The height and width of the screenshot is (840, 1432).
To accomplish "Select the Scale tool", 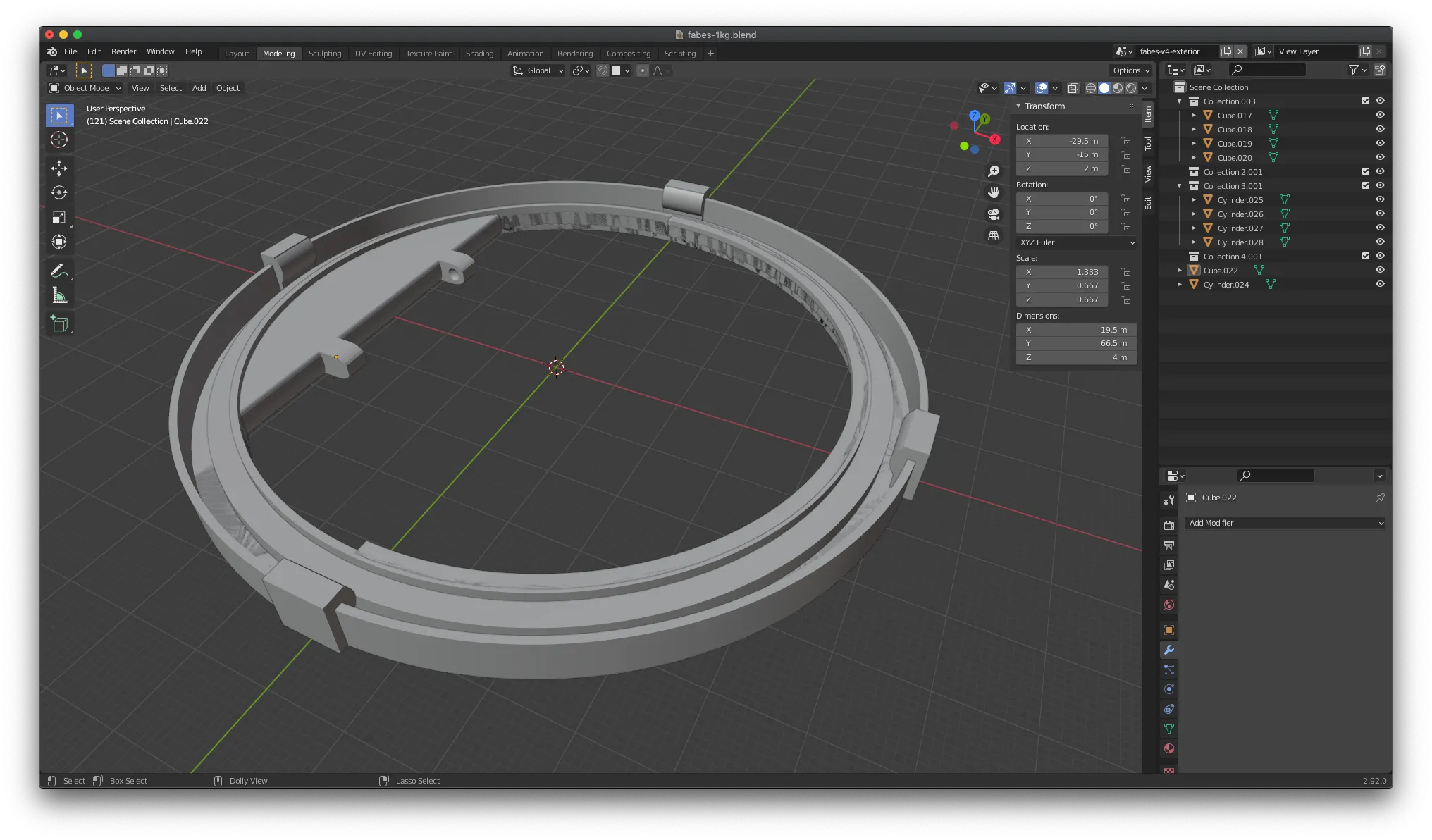I will (59, 218).
